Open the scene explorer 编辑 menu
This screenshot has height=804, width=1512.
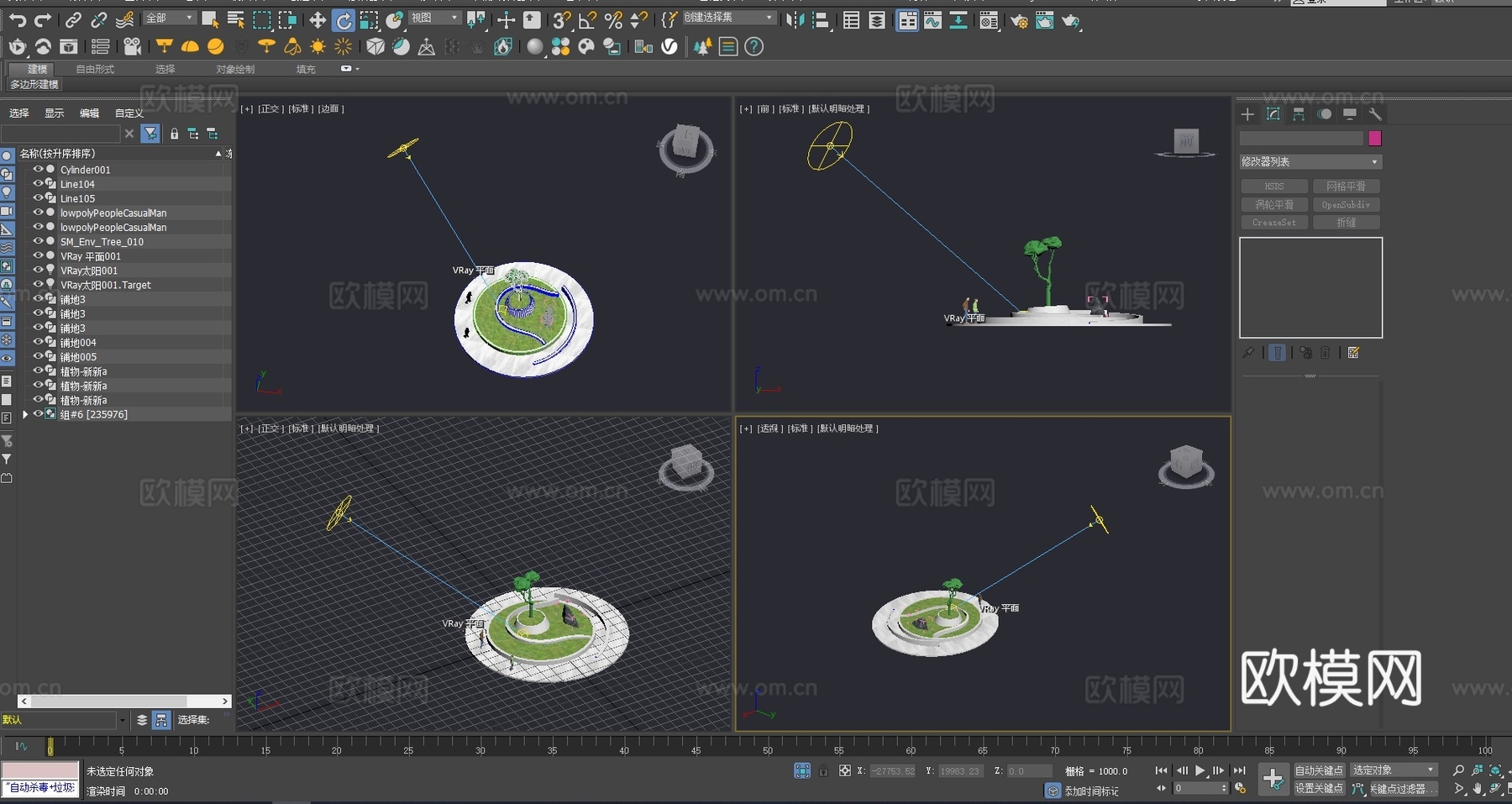pos(89,113)
